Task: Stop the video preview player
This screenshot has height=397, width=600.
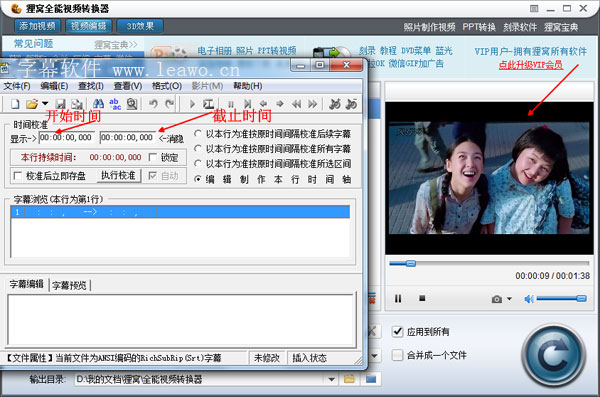Action: pos(422,298)
